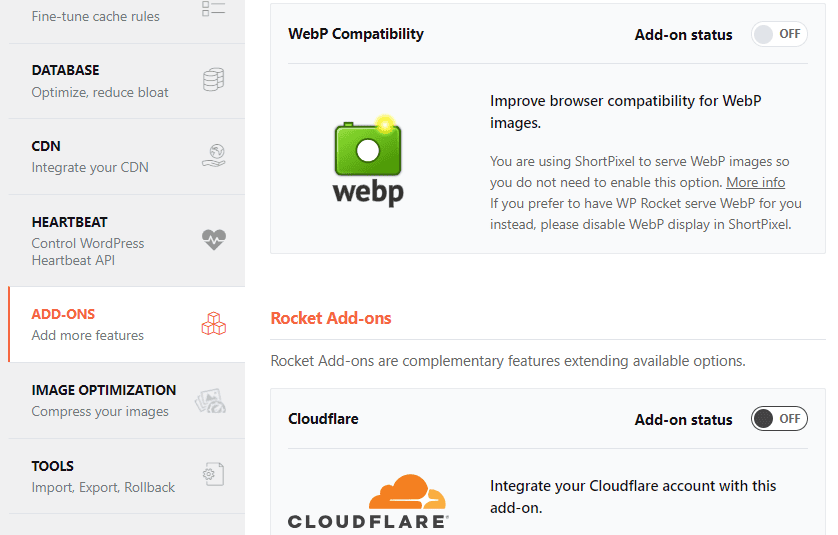
Task: Click the WebP Compatibility heading
Action: [356, 34]
